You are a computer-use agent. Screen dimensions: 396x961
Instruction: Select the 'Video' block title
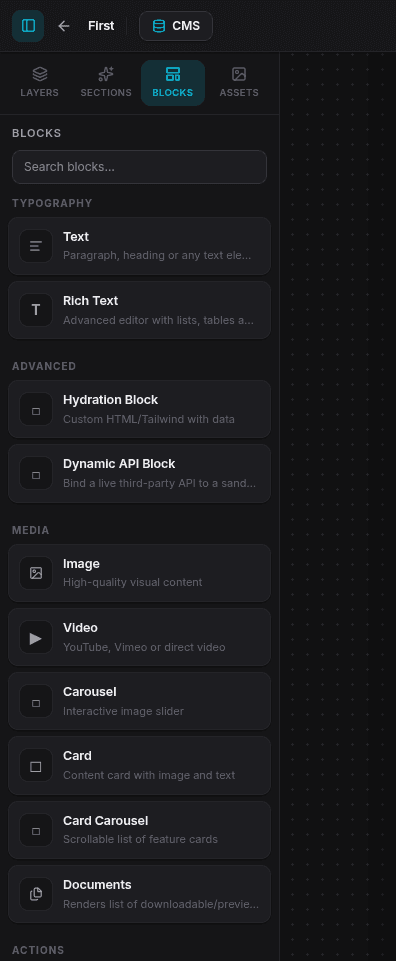pyautogui.click(x=80, y=628)
